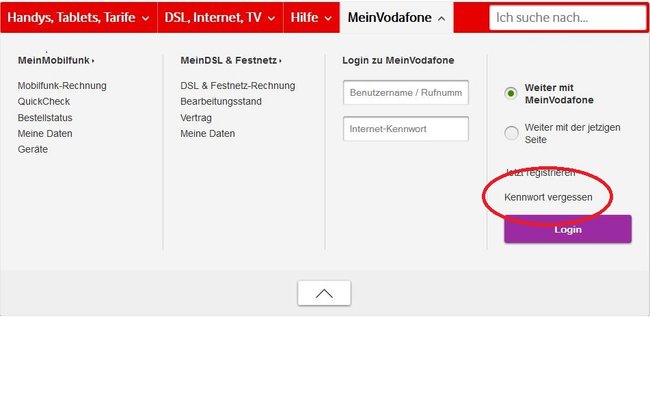Click the chevron beside DSL, Internet, TV
Screen dimensions: 650x414
pos(271,19)
